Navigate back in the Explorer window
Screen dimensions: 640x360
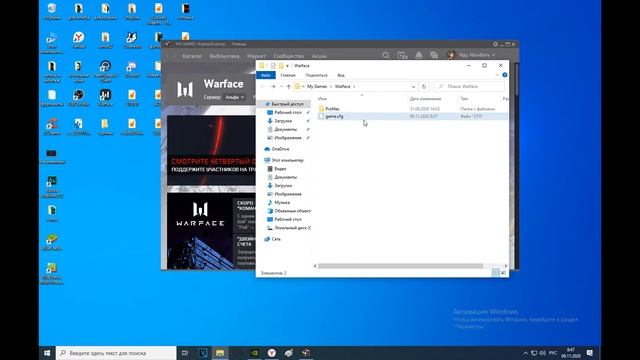pos(263,87)
